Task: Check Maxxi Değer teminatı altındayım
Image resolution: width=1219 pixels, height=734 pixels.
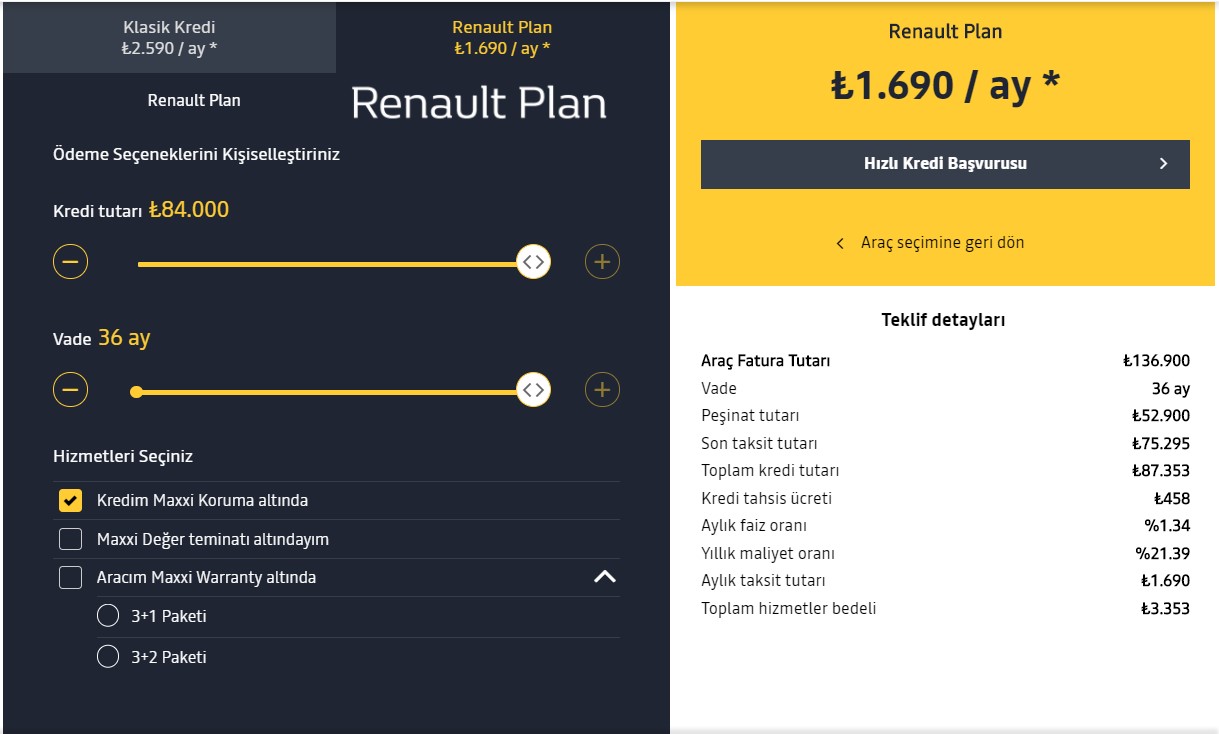Action: (x=70, y=539)
